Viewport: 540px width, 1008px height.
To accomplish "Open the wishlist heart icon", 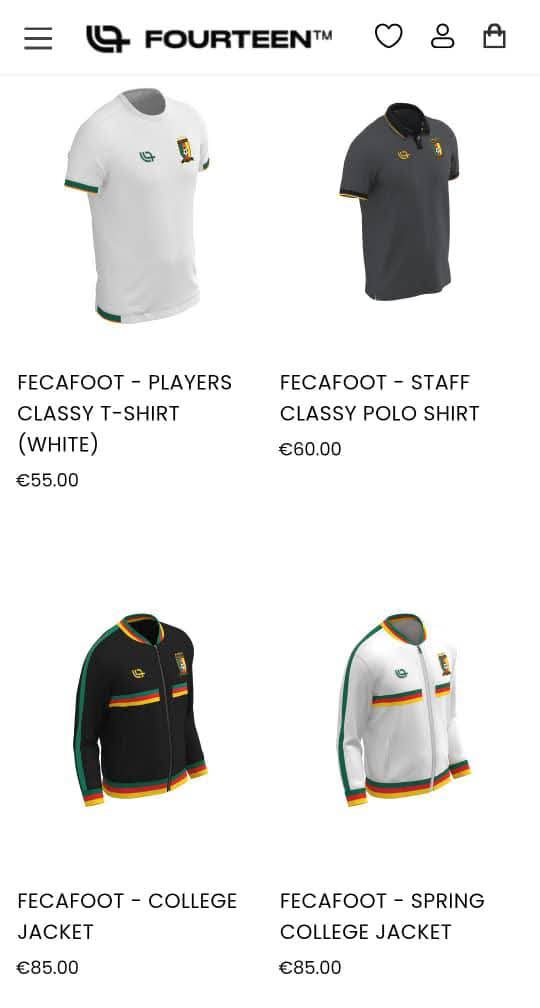I will coord(388,36).
